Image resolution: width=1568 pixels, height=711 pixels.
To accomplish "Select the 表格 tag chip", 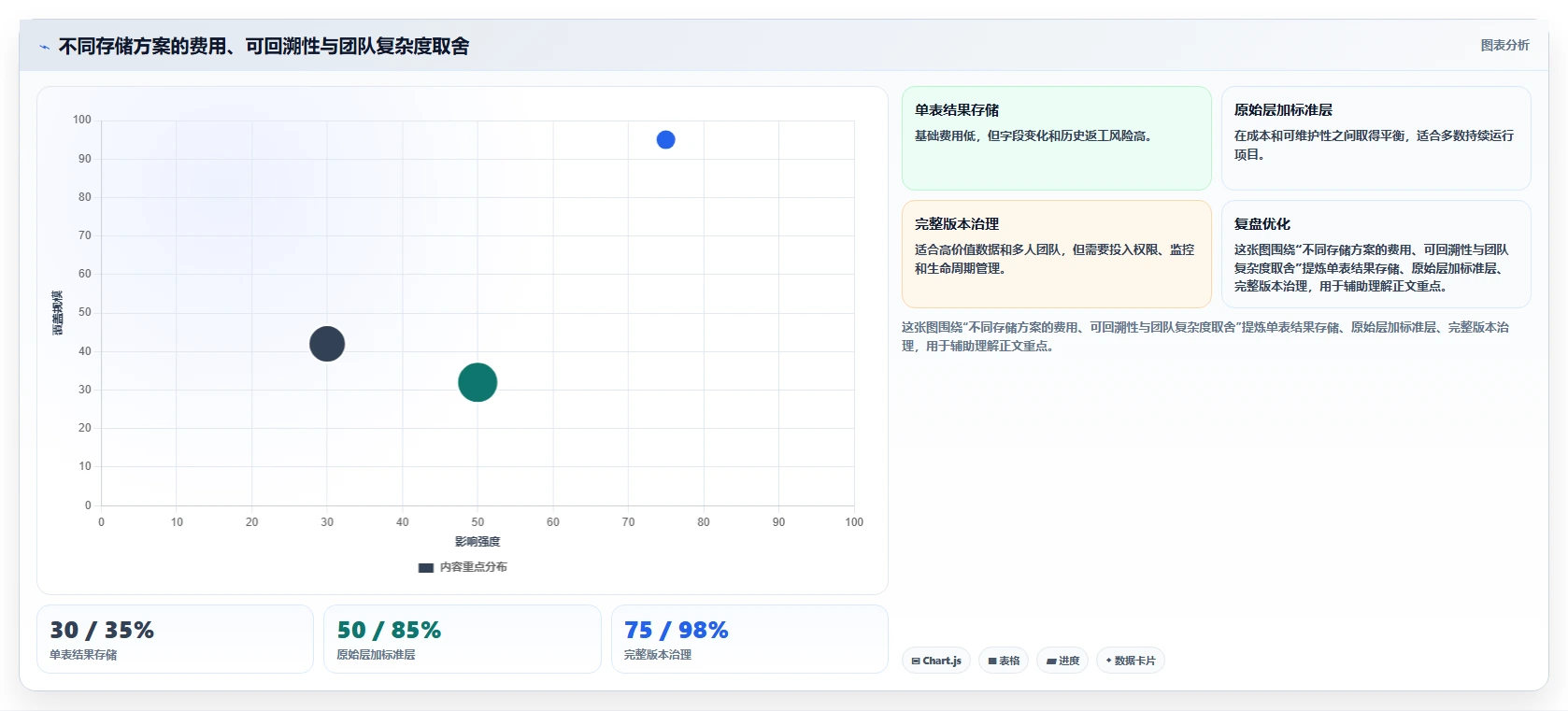I will tap(1004, 661).
